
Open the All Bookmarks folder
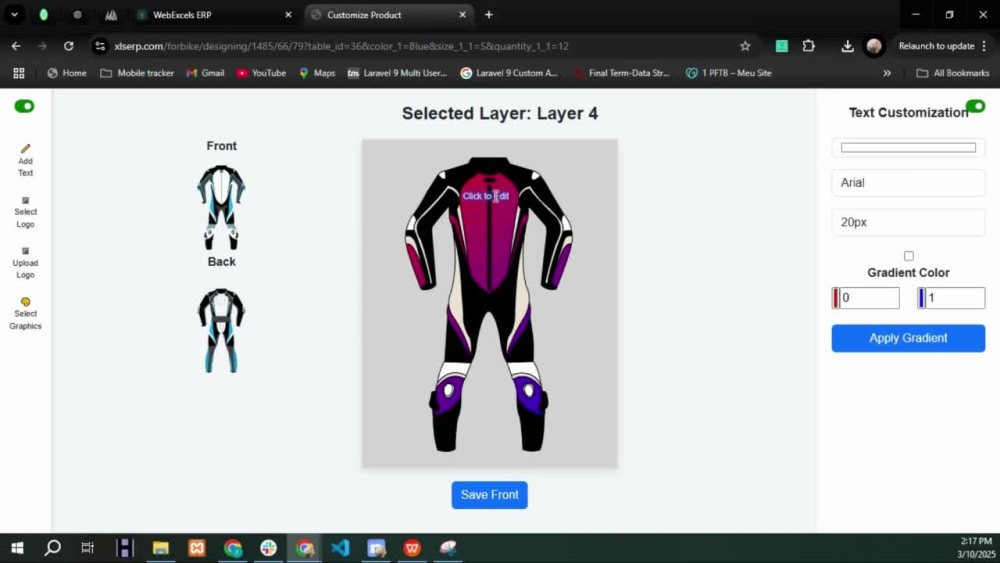click(x=953, y=73)
